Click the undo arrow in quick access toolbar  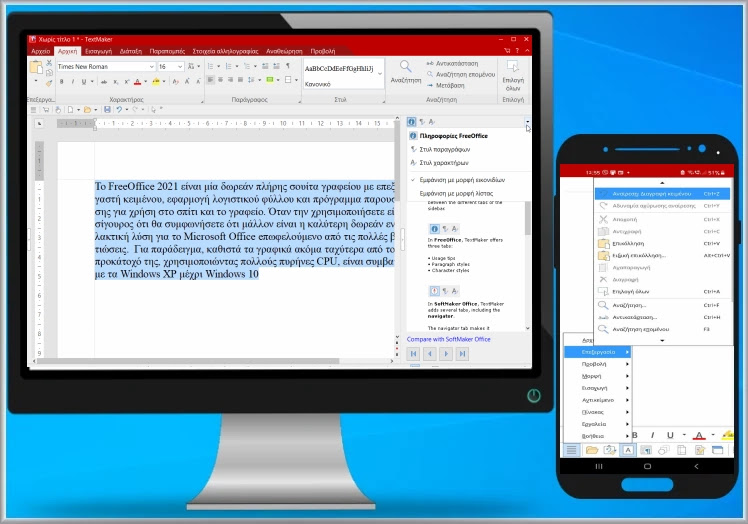pos(119,110)
